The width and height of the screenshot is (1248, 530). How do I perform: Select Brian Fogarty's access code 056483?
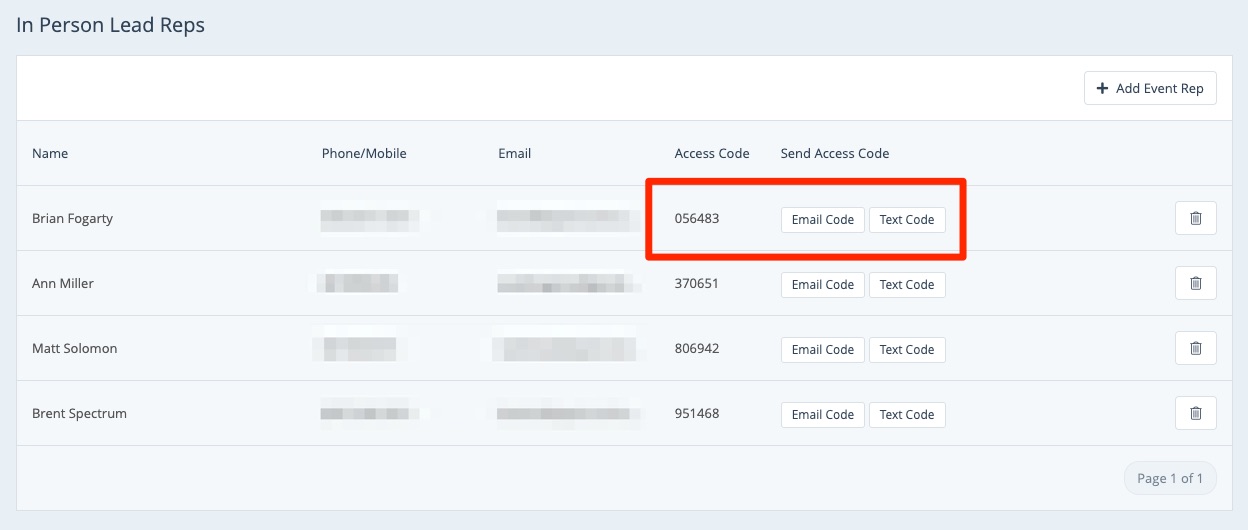click(x=697, y=218)
